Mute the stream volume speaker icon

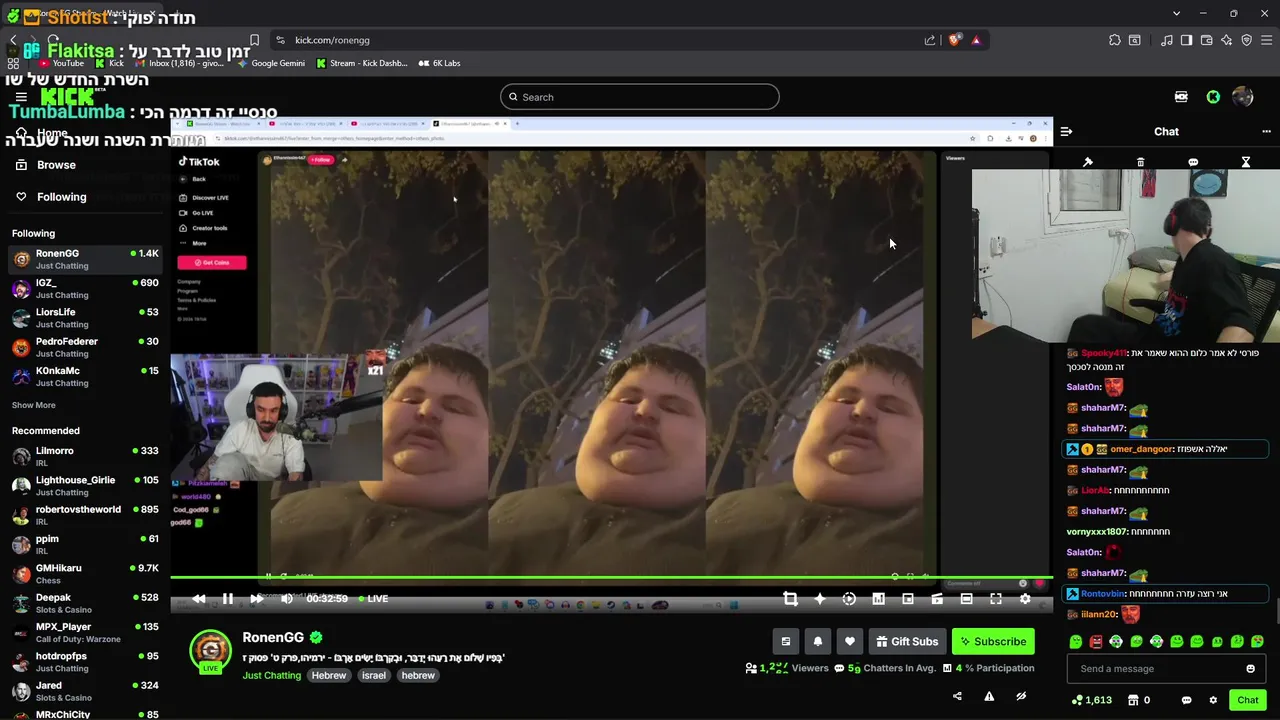(287, 599)
